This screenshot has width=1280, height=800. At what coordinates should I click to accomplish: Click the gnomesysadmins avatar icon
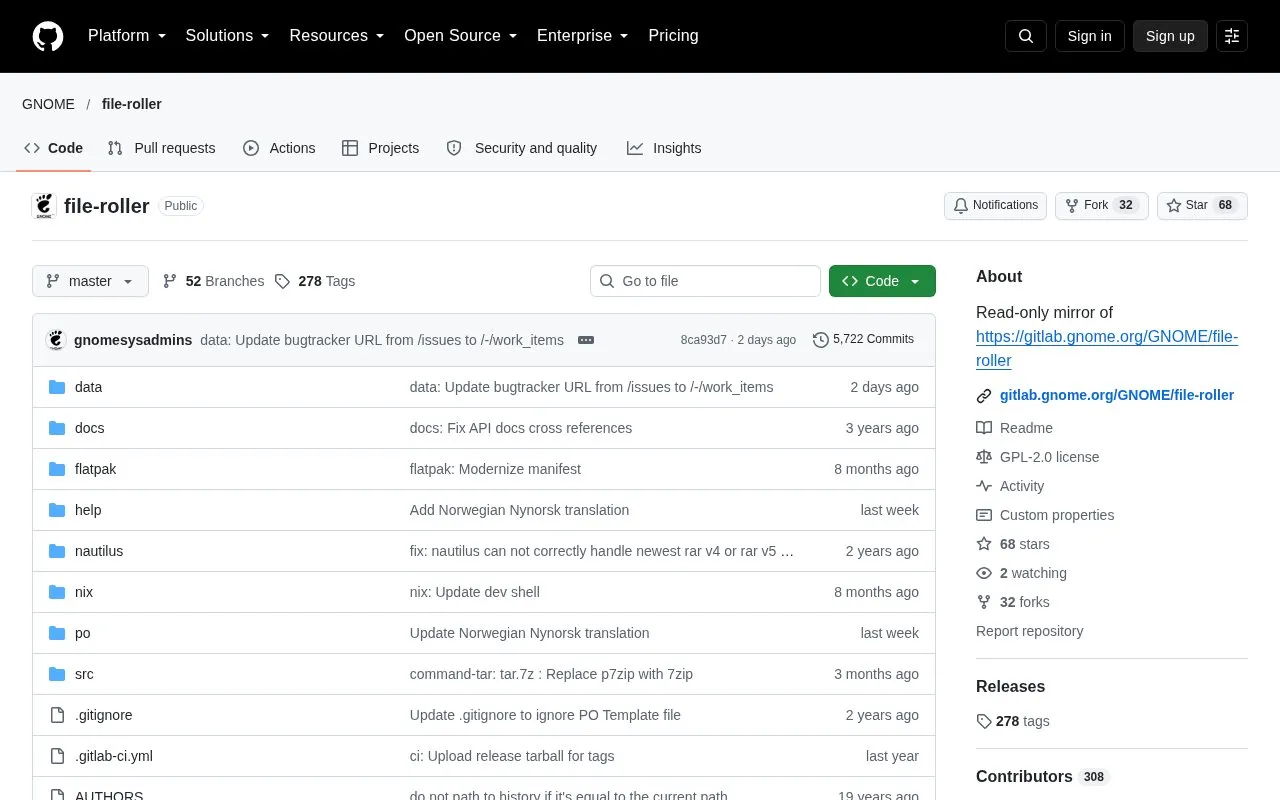point(56,340)
